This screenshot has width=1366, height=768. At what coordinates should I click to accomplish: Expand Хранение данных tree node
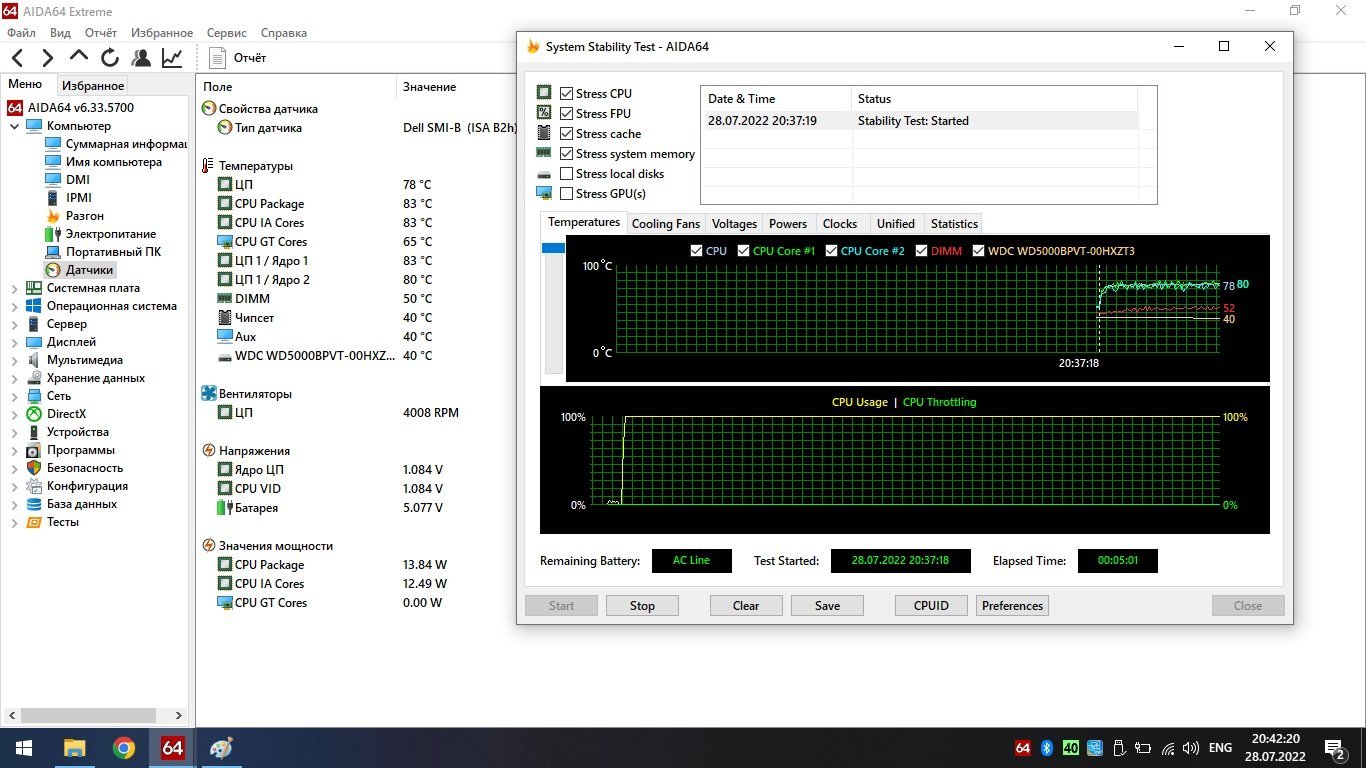[x=14, y=378]
